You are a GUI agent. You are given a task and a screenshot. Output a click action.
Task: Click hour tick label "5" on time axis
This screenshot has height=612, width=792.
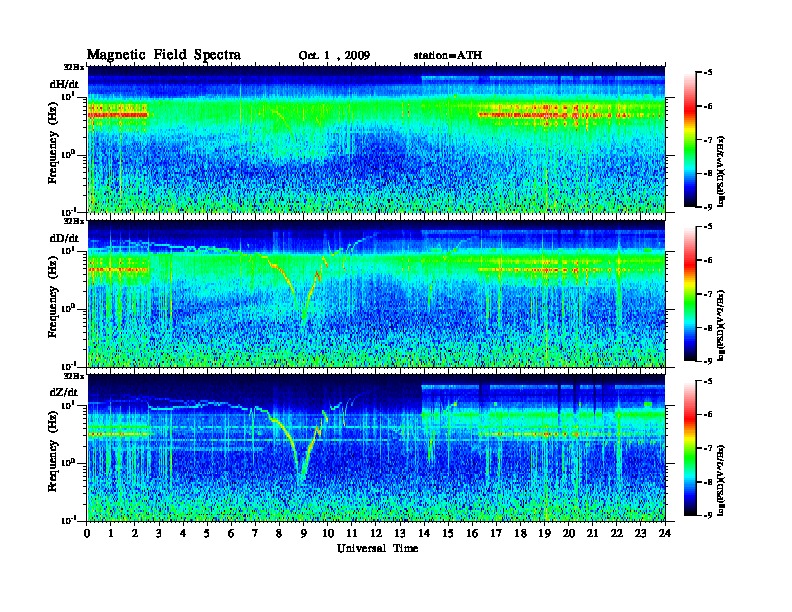click(x=207, y=534)
